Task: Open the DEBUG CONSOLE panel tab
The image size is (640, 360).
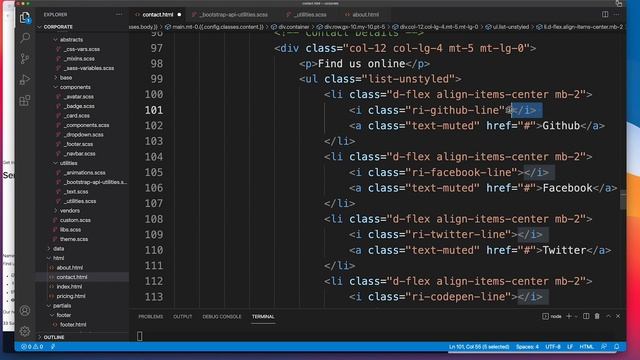Action: pyautogui.click(x=222, y=316)
